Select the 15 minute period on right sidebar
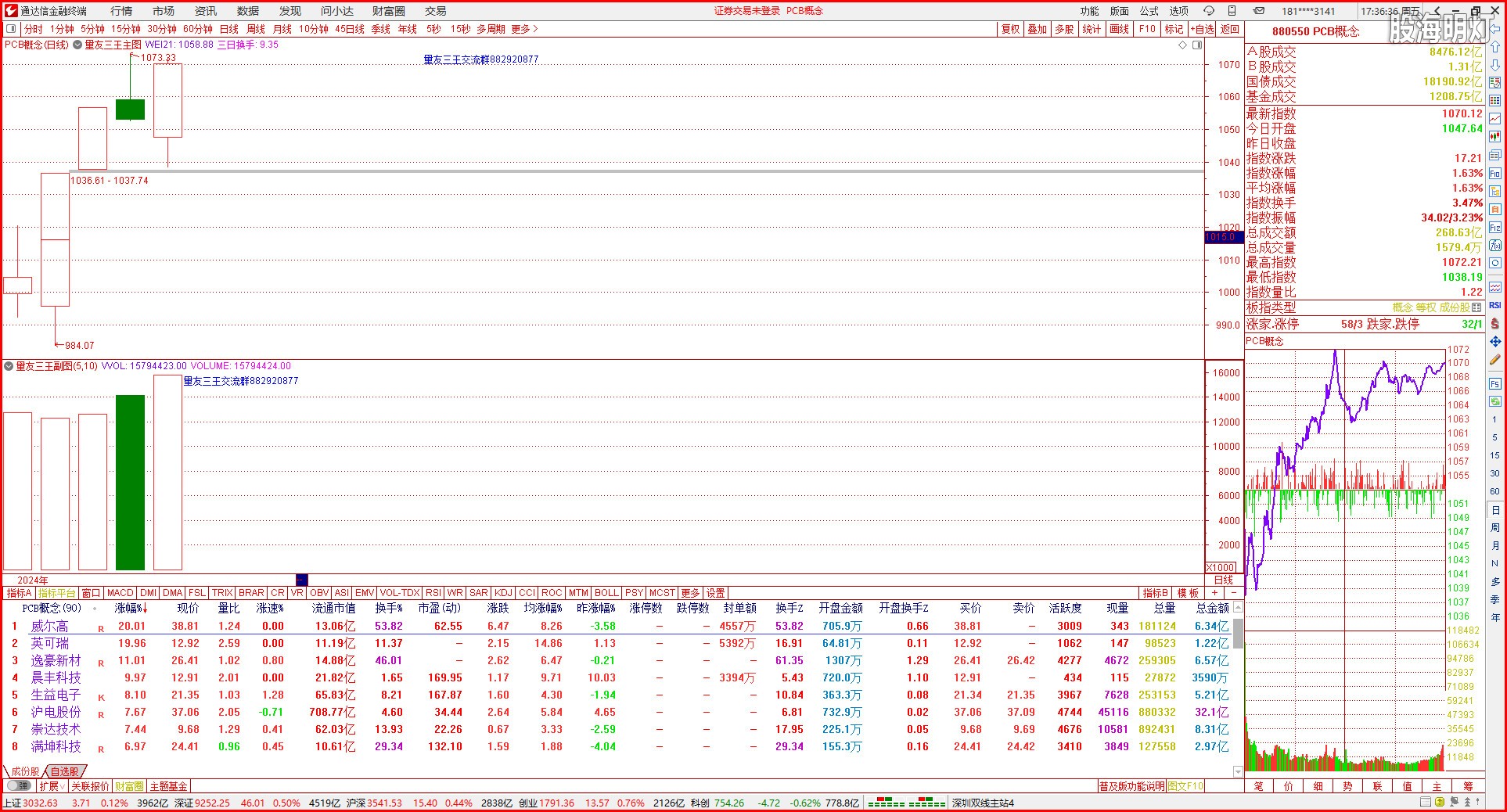Screen dimensions: 1507x812 click(1495, 455)
